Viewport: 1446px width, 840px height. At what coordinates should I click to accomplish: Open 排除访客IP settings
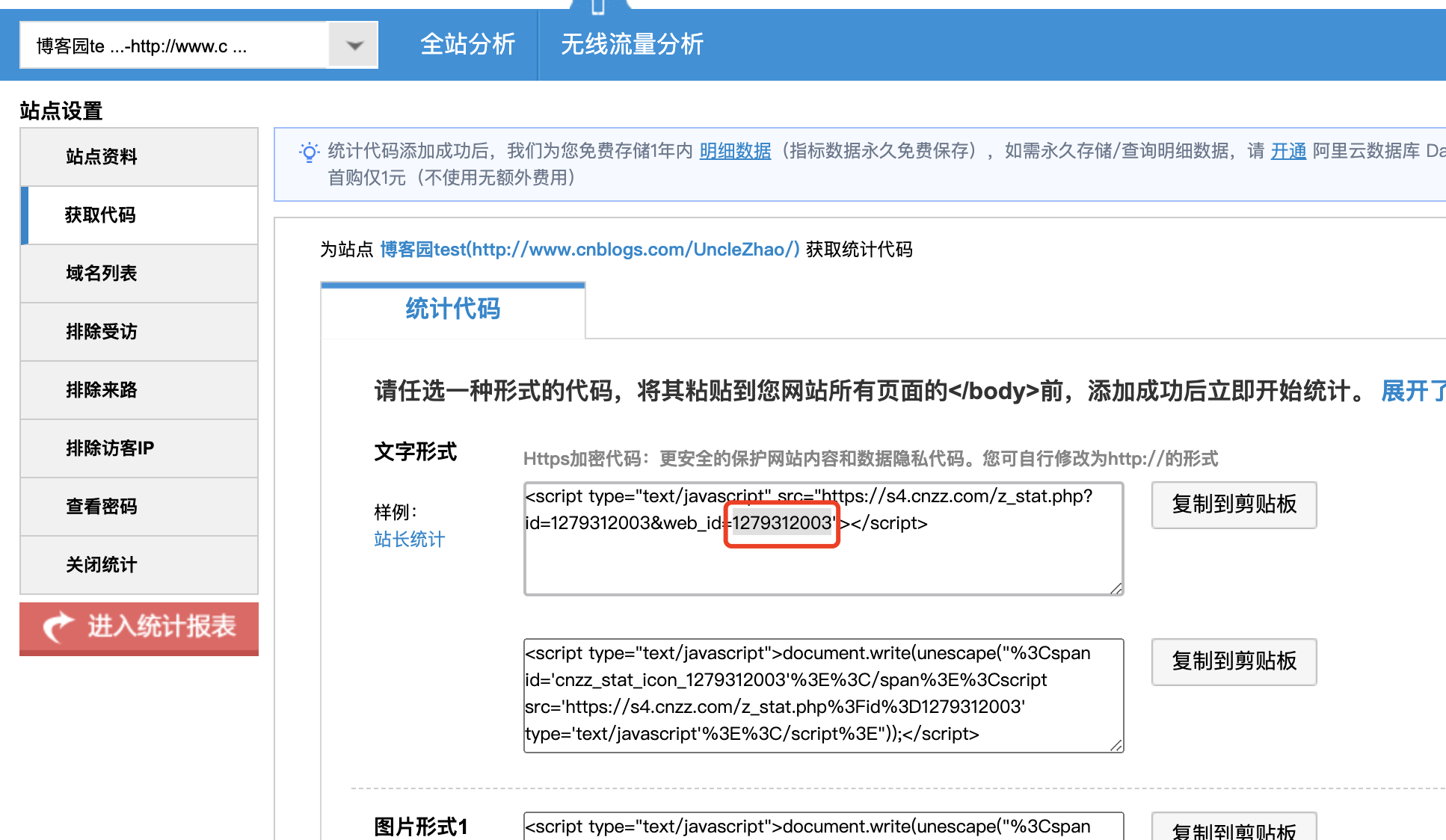(x=139, y=448)
